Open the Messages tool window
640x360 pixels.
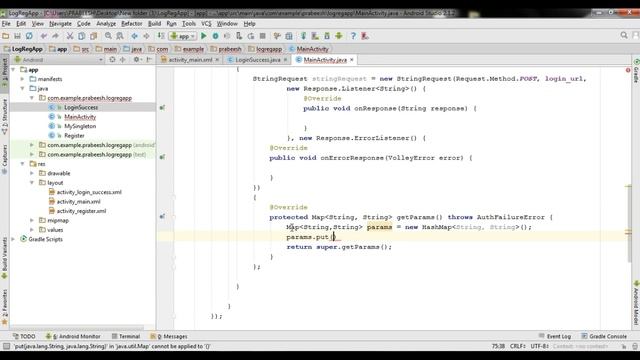pyautogui.click(x=169, y=336)
